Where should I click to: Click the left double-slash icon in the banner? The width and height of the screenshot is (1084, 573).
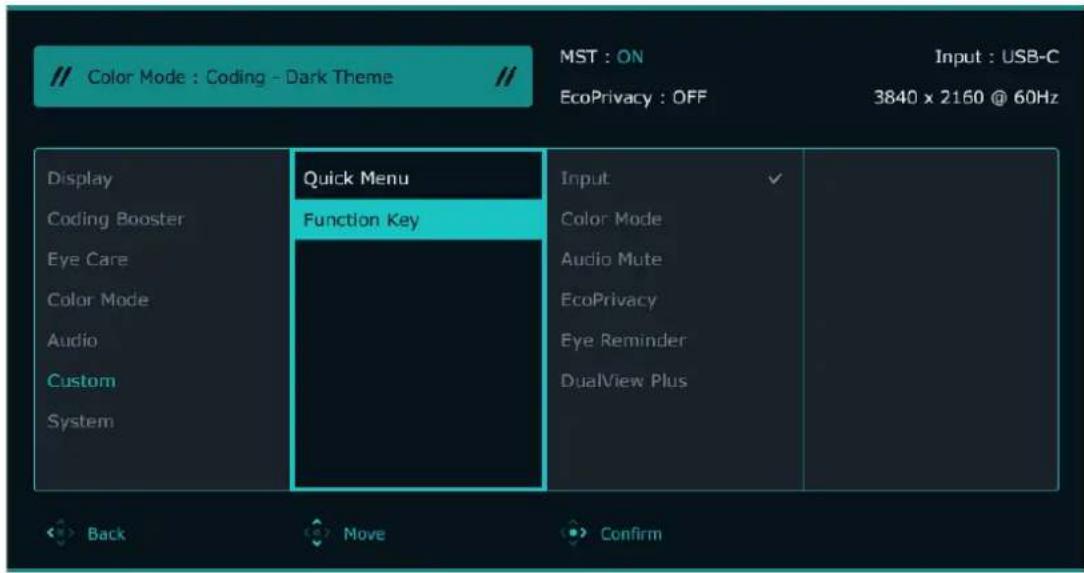(x=59, y=77)
